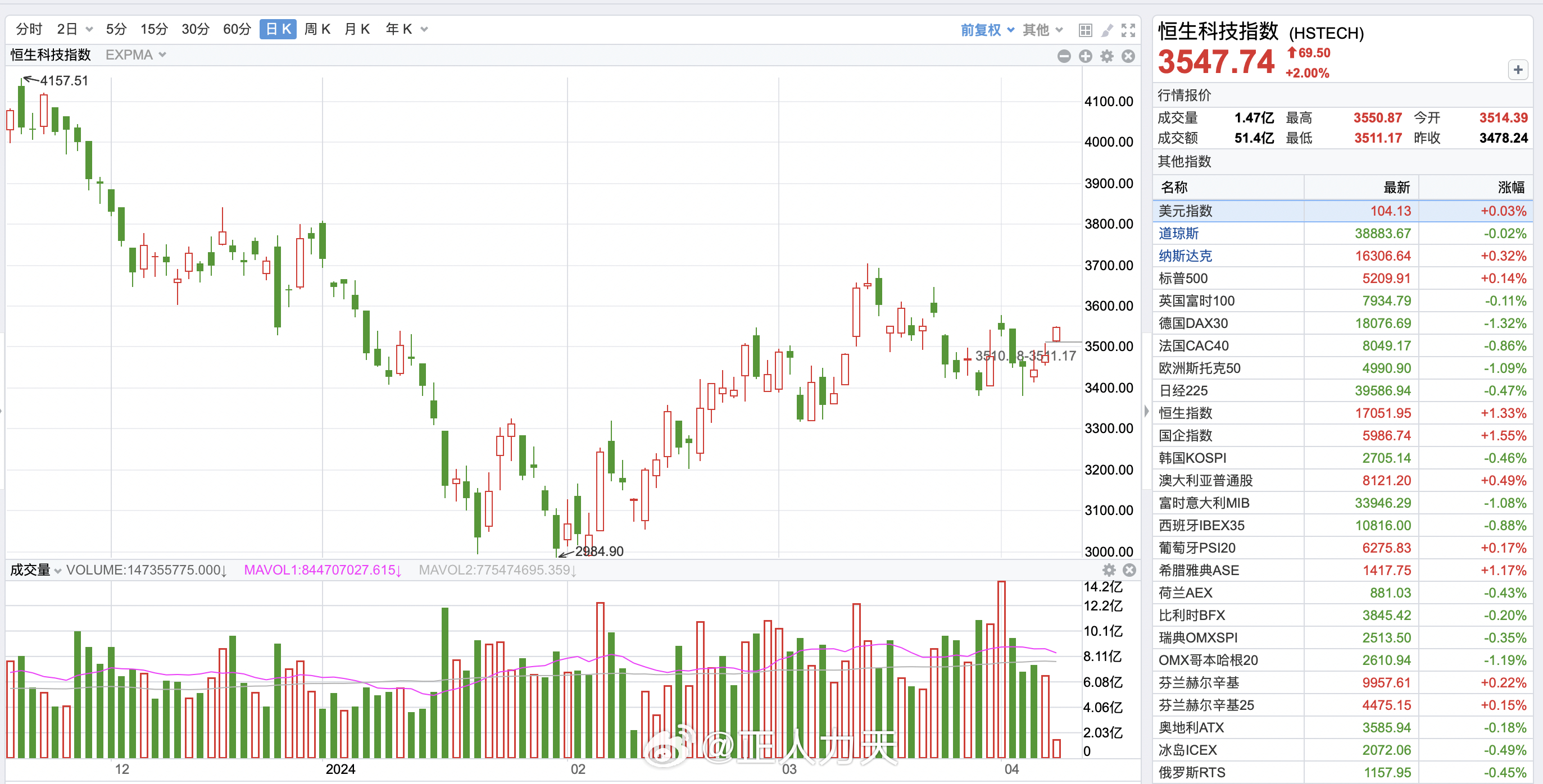The width and height of the screenshot is (1543, 784).
Task: Zoom out chart with minus icon
Action: click(x=1064, y=56)
